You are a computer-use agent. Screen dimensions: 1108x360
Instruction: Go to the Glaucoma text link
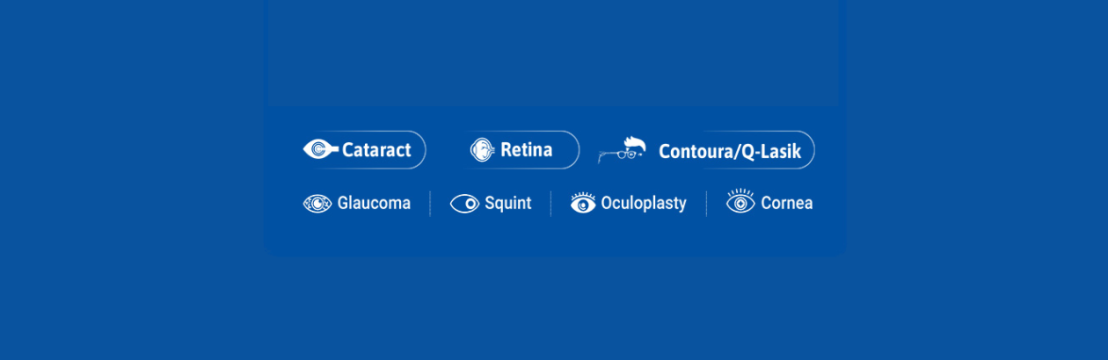[374, 204]
